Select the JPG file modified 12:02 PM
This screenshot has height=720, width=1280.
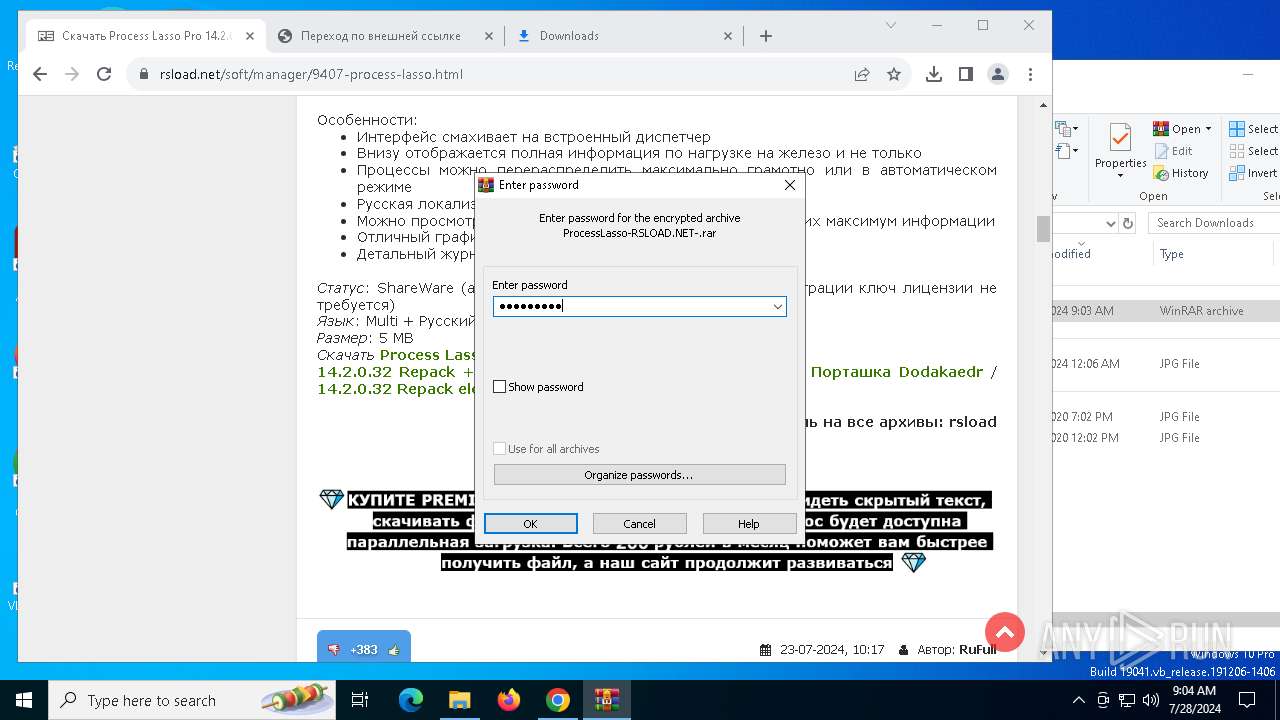tap(1166, 438)
